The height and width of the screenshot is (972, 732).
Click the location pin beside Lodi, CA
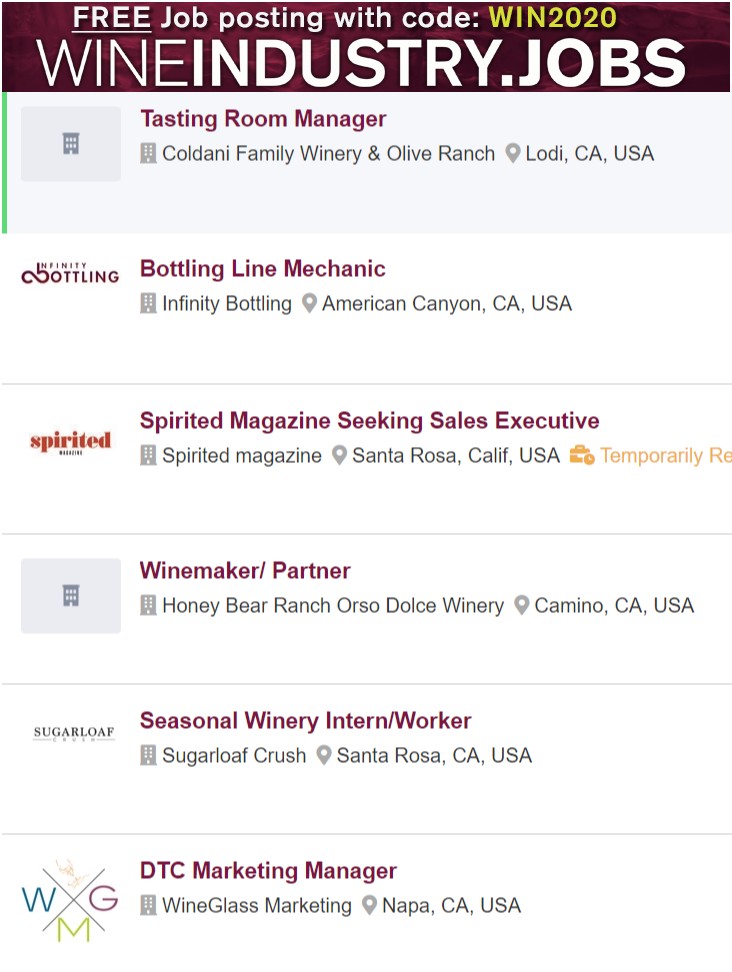pos(513,154)
